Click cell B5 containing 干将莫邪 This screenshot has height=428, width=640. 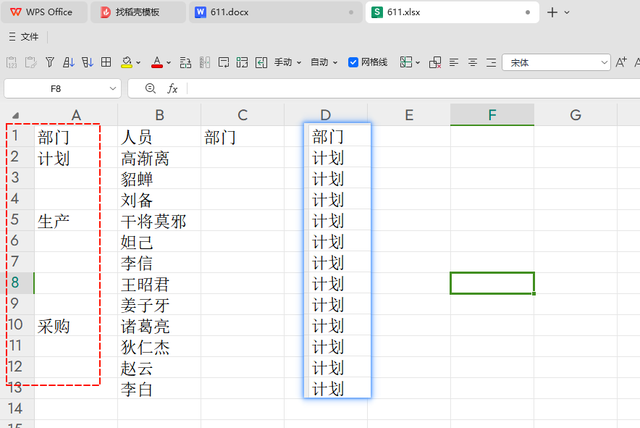click(x=159, y=220)
